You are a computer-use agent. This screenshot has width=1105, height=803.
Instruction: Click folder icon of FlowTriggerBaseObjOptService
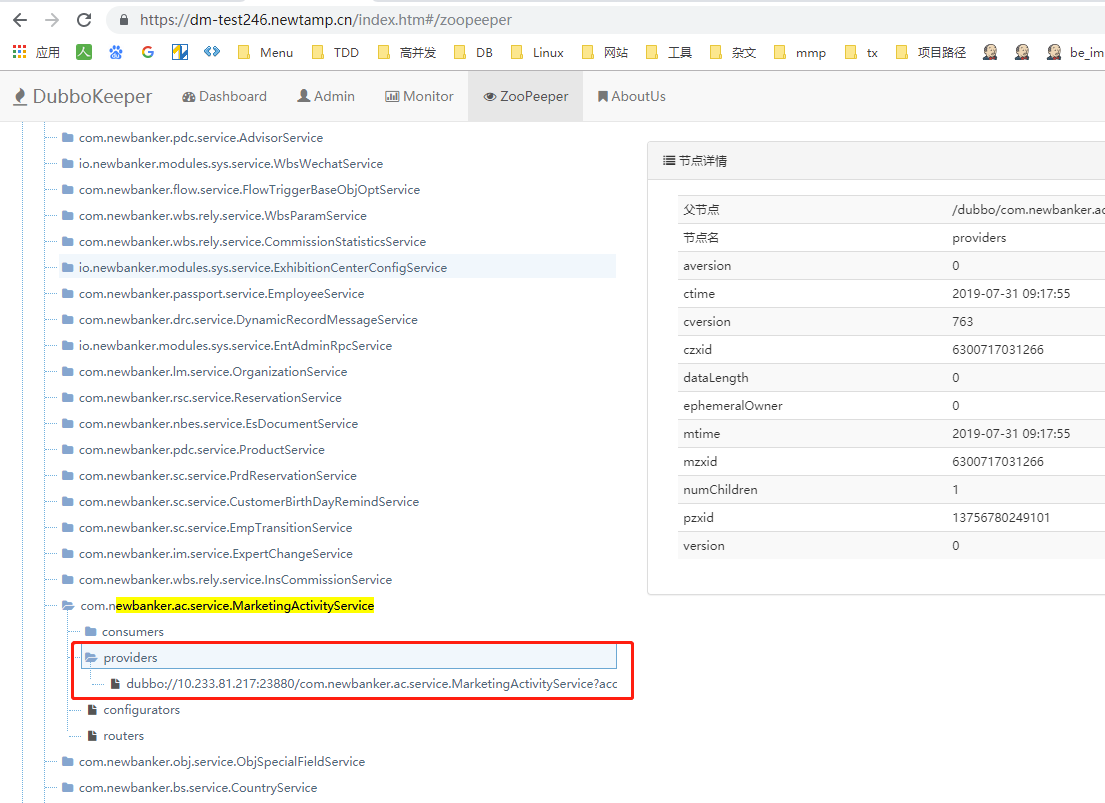pos(68,189)
